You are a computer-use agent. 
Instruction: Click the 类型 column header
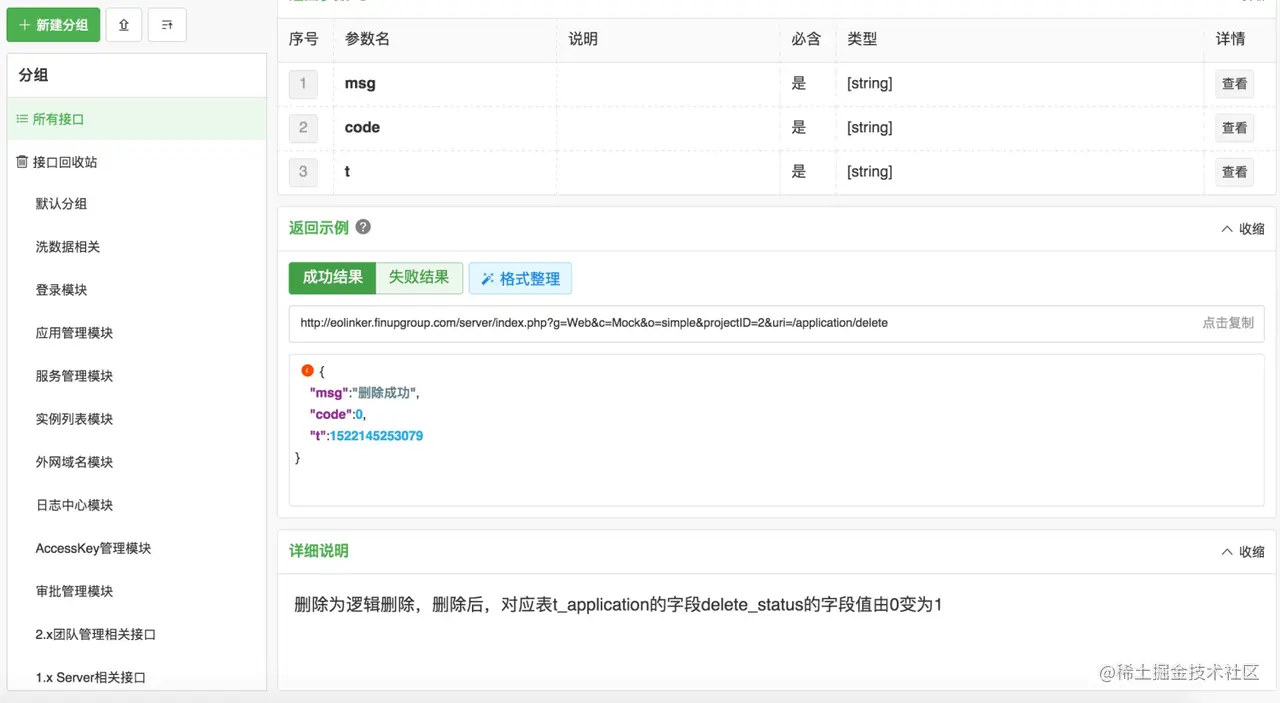coord(862,39)
